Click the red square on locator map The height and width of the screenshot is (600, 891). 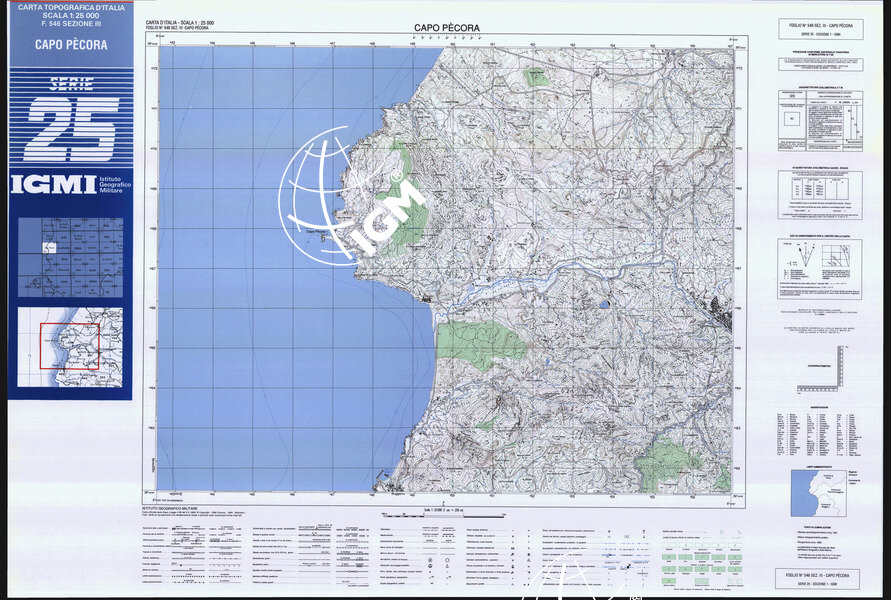(69, 346)
